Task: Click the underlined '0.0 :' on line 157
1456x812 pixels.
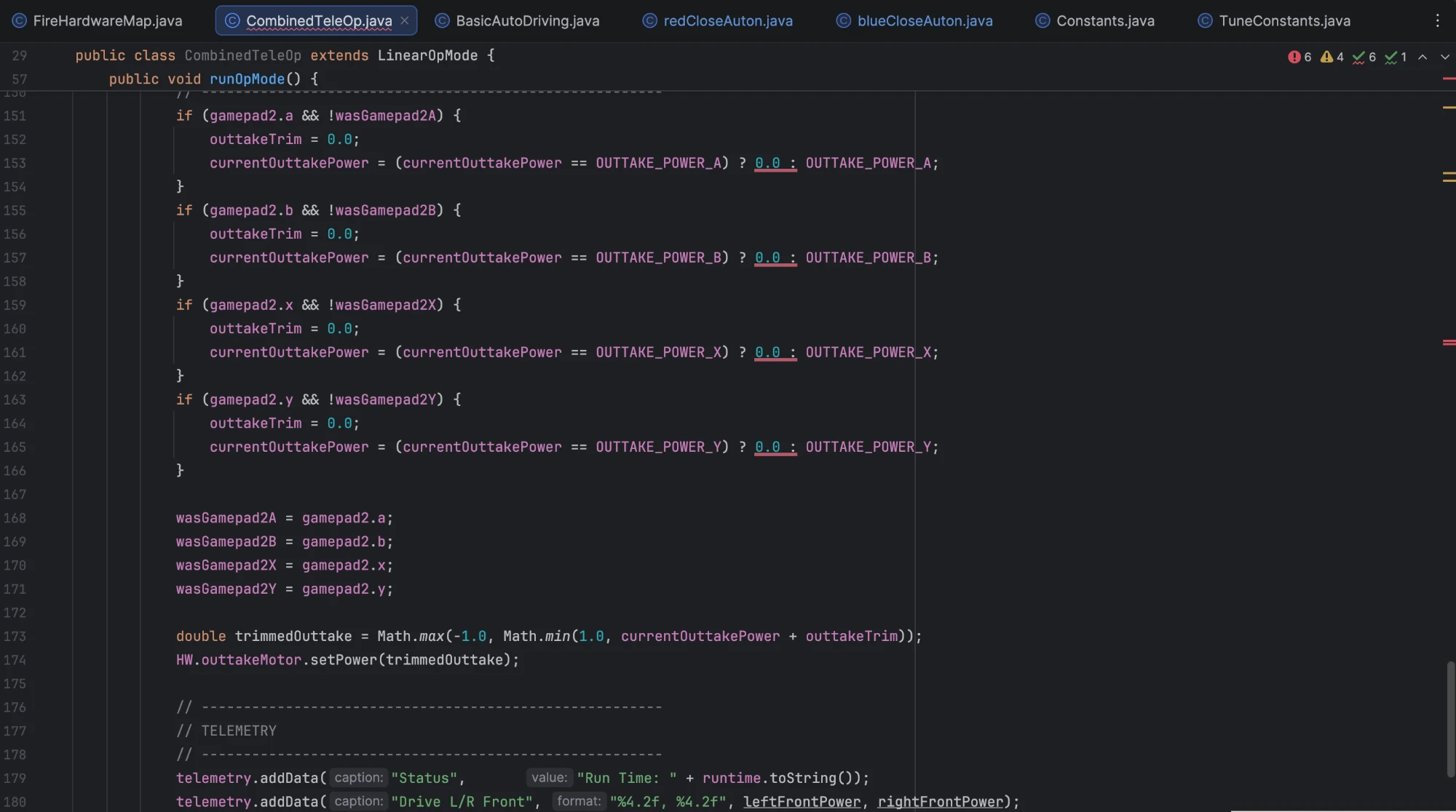Action: (775, 258)
